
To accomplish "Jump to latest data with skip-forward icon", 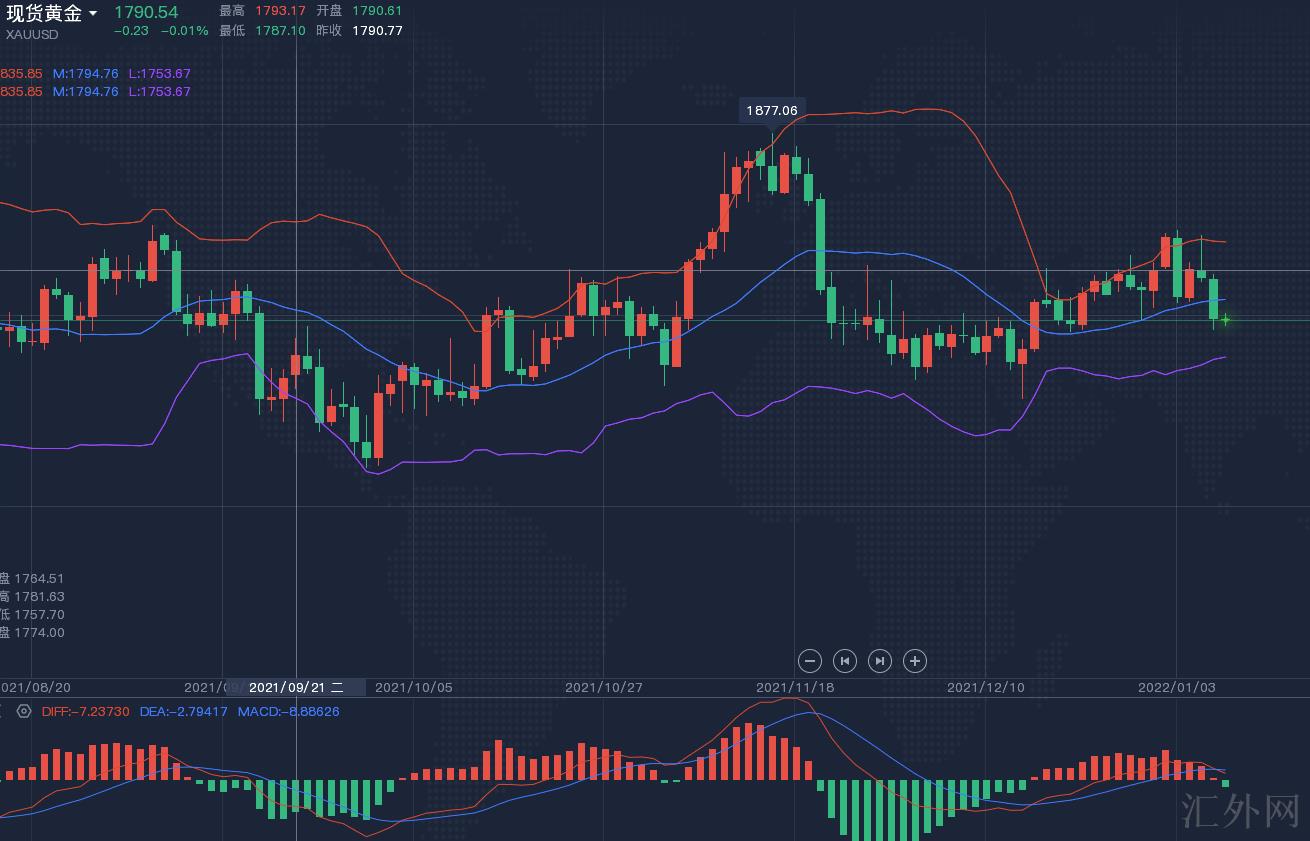I will coord(879,660).
